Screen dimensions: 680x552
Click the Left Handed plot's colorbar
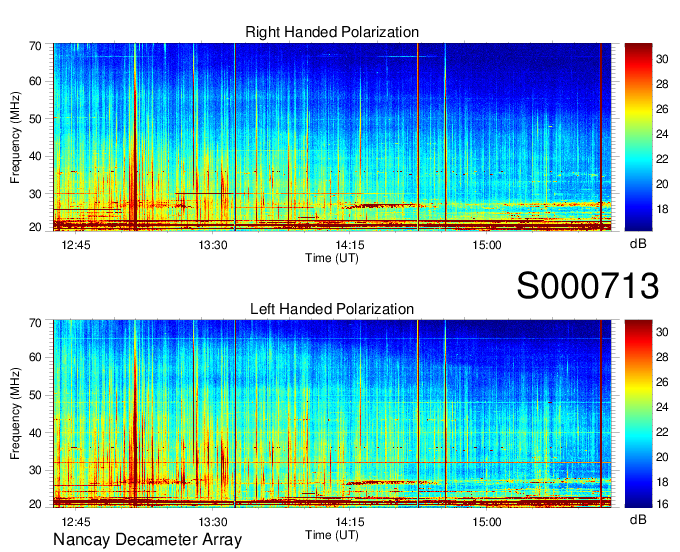pyautogui.click(x=638, y=414)
